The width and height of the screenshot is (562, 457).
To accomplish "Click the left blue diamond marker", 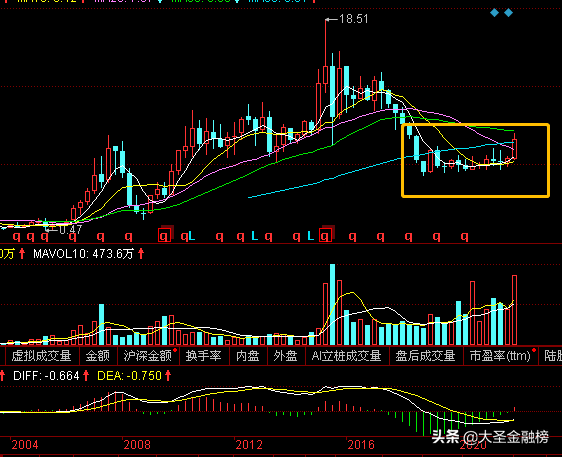I will [495, 13].
